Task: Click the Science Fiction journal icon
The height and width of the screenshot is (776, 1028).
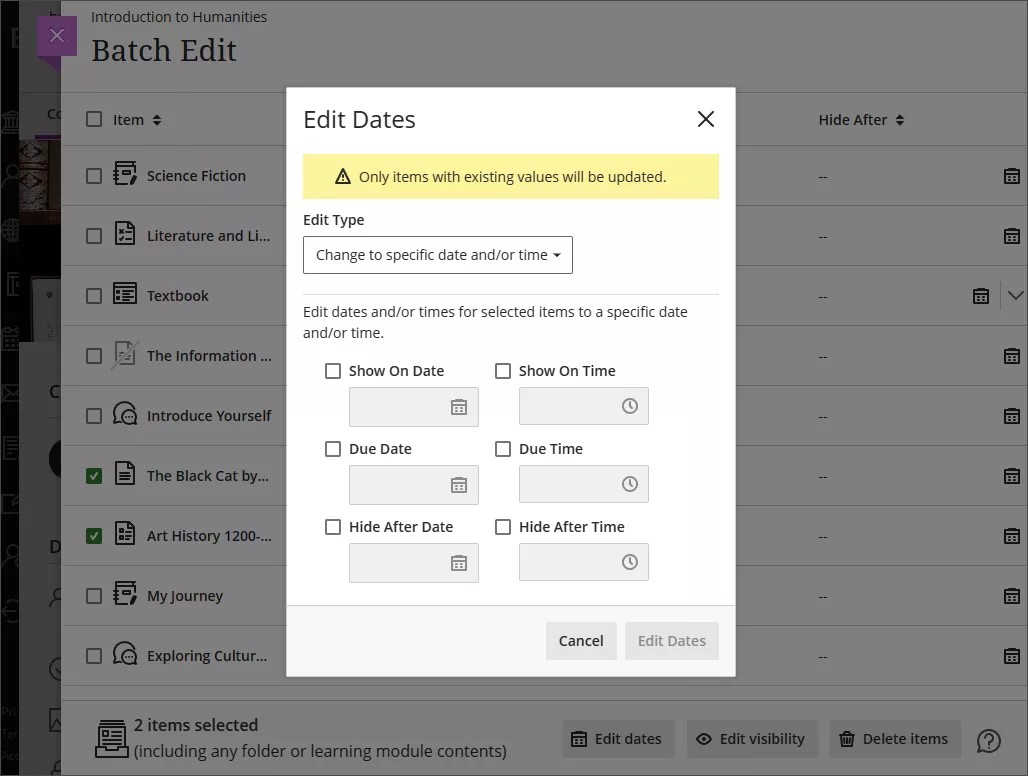Action: click(x=123, y=175)
